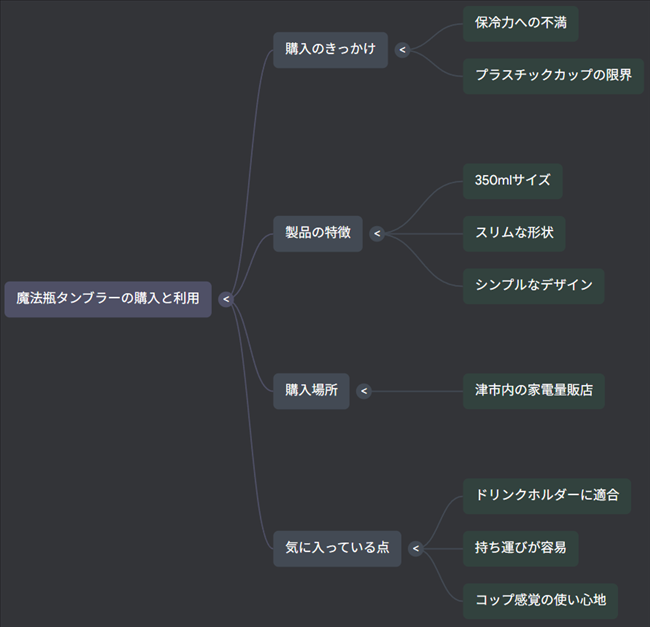650x627 pixels.
Task: Select the 気に入っている点 node
Action: coord(336,548)
